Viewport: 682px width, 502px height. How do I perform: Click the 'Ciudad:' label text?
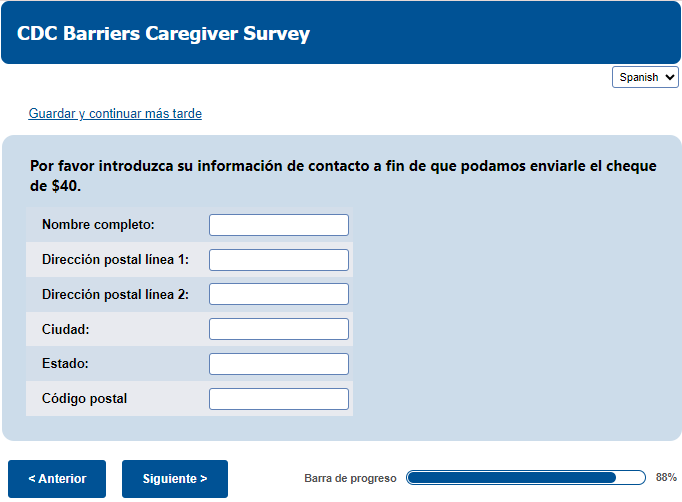66,329
